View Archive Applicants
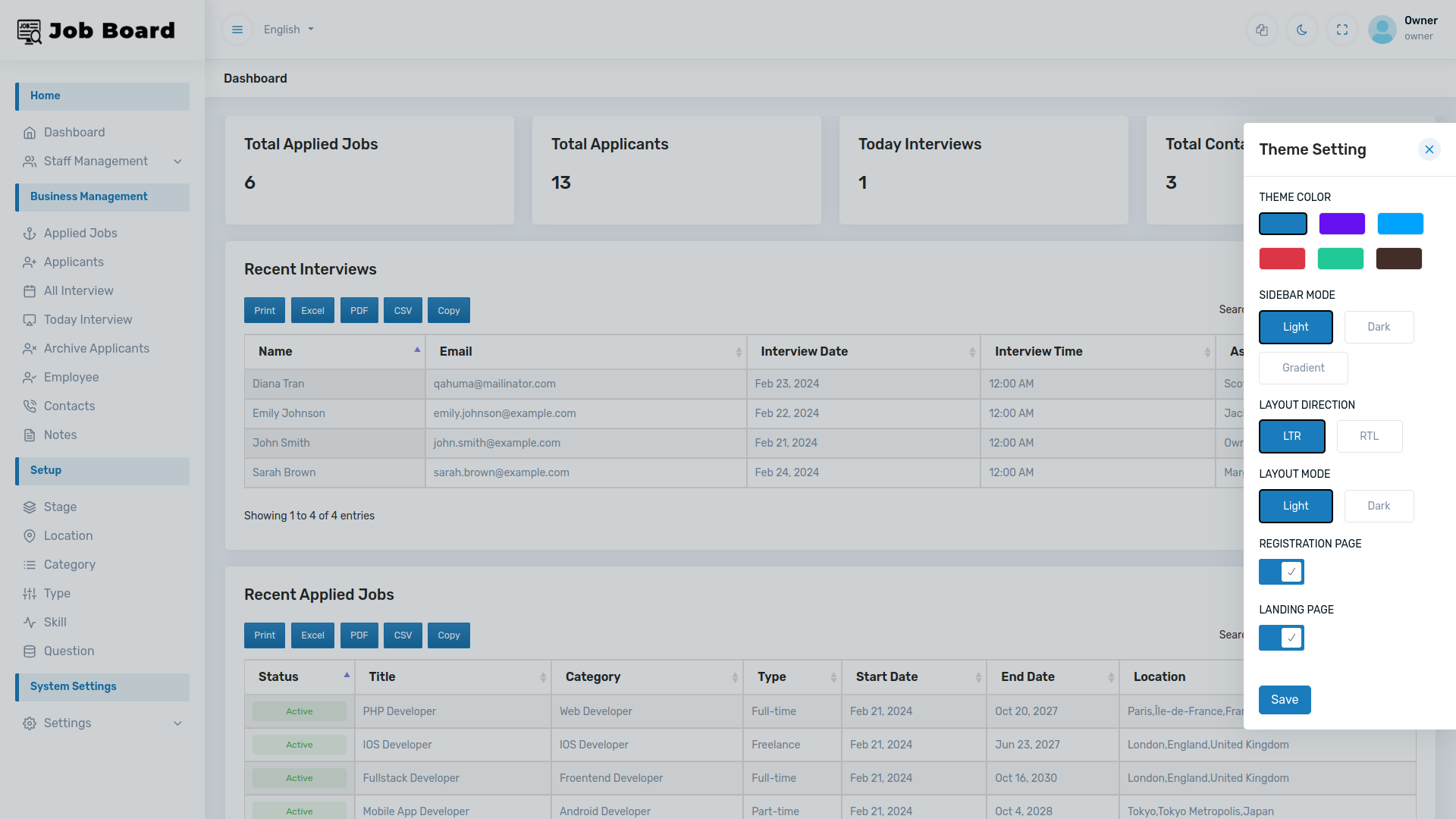1456x819 pixels. [x=96, y=348]
